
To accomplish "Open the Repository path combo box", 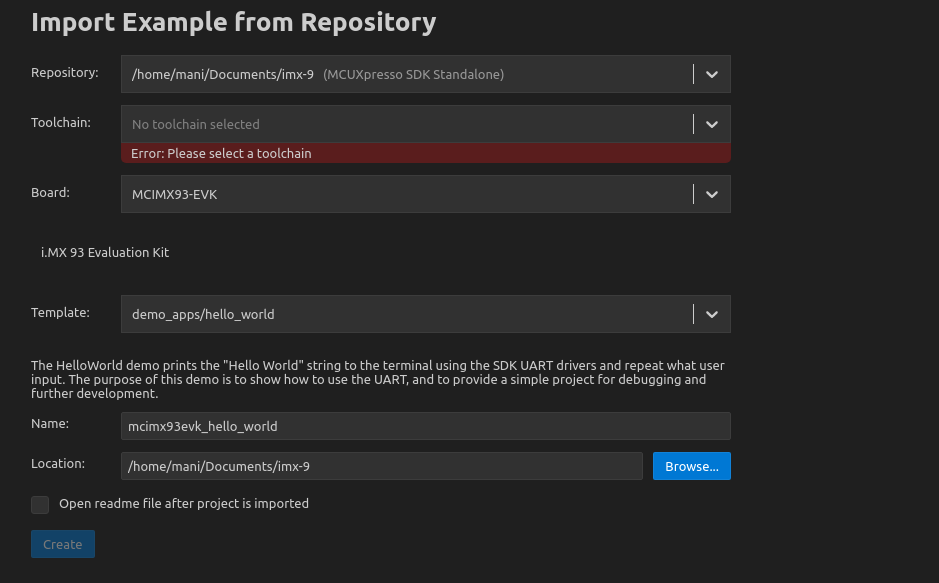I will click(x=405, y=74).
